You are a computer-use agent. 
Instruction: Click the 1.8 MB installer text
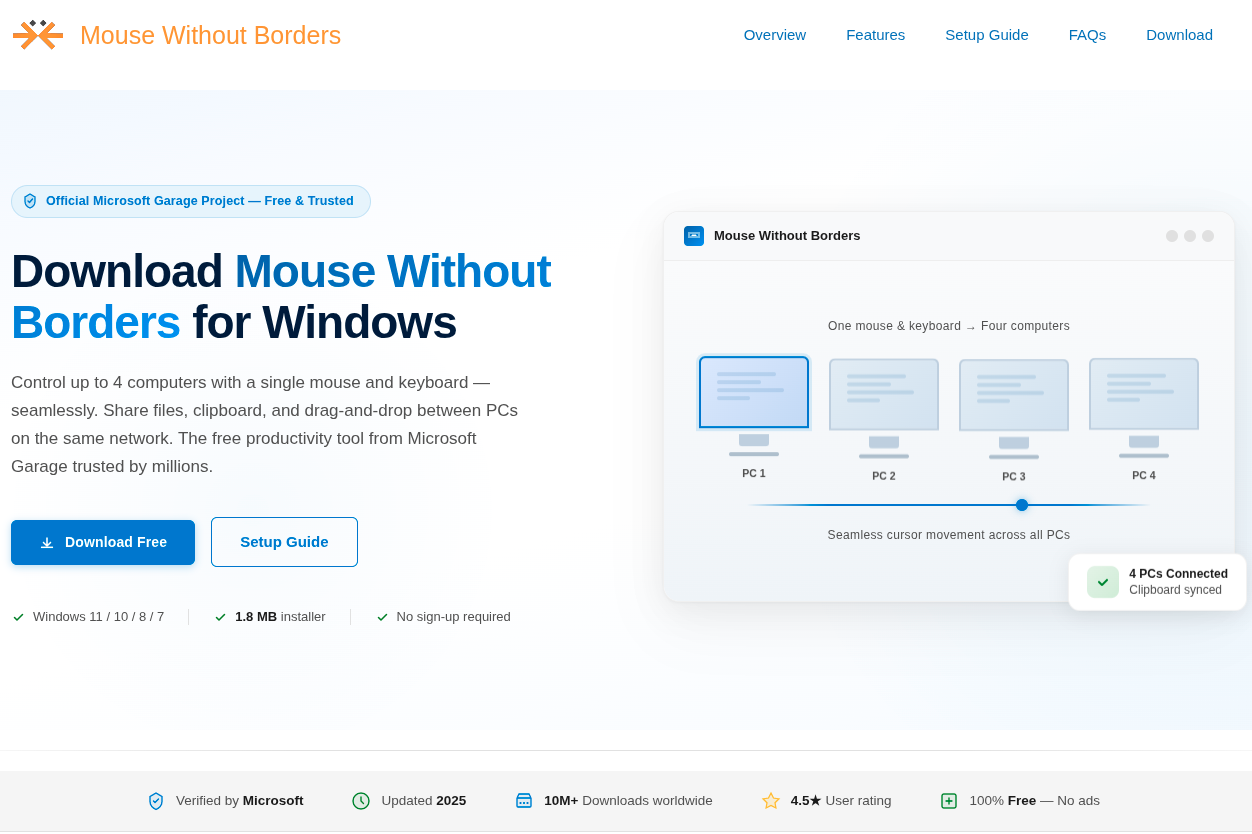pos(280,617)
